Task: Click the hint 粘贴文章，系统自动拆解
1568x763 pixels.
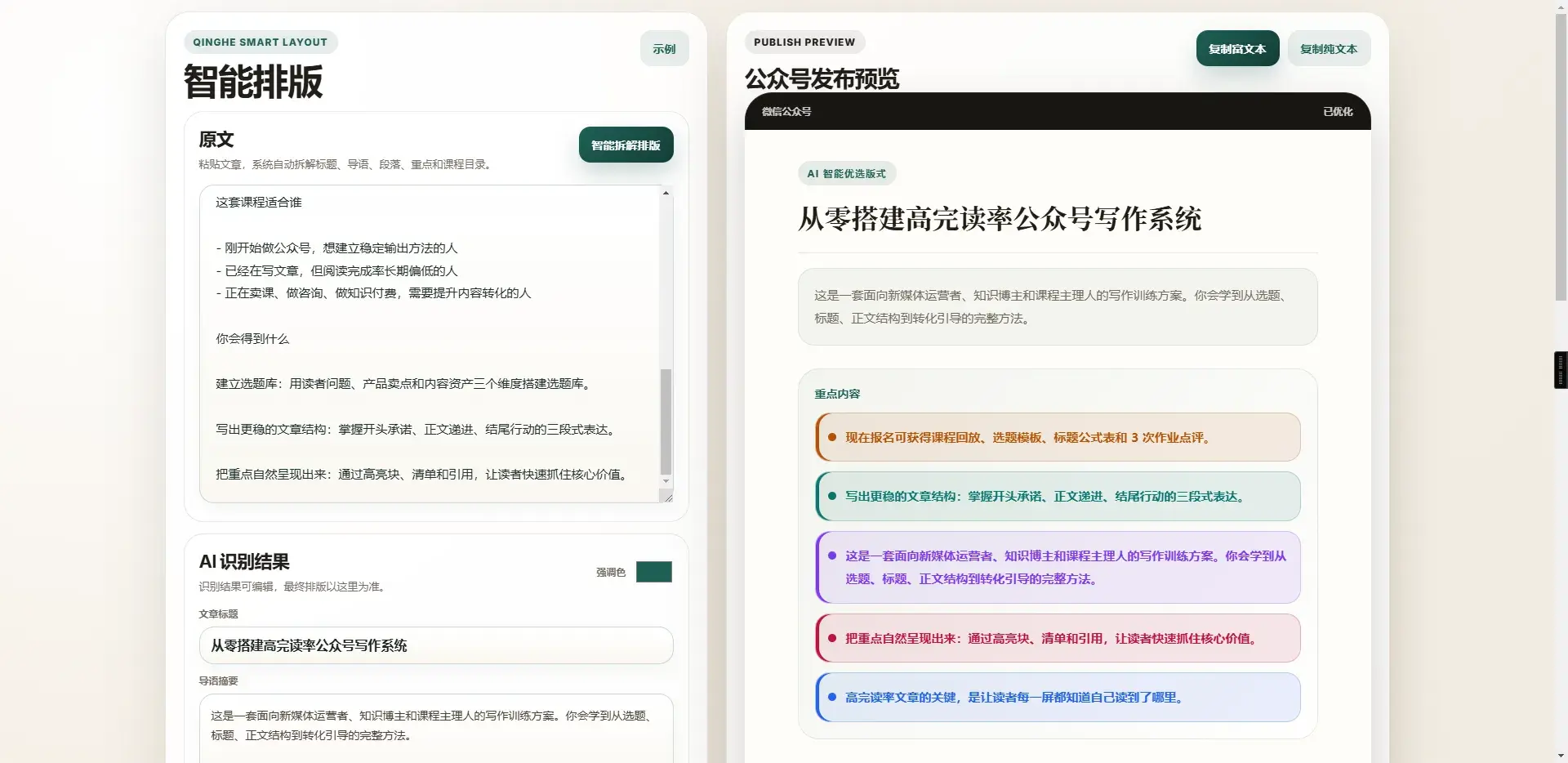Action: point(346,165)
